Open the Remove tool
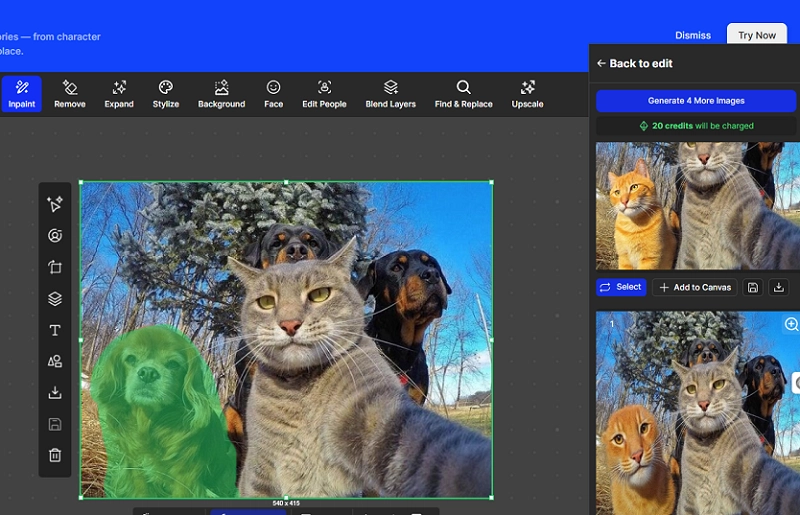Screen dimensions: 800x515 70,94
